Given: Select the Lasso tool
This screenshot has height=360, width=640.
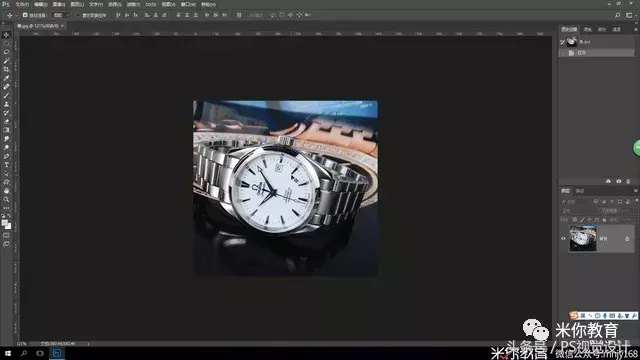Looking at the screenshot, I should [6, 52].
